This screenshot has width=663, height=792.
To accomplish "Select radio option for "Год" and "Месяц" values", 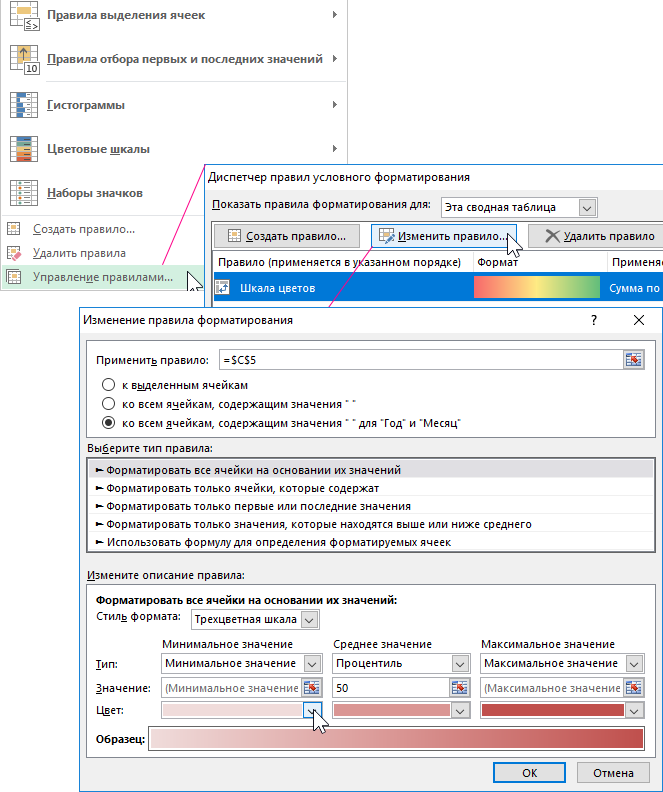I will click(x=108, y=423).
